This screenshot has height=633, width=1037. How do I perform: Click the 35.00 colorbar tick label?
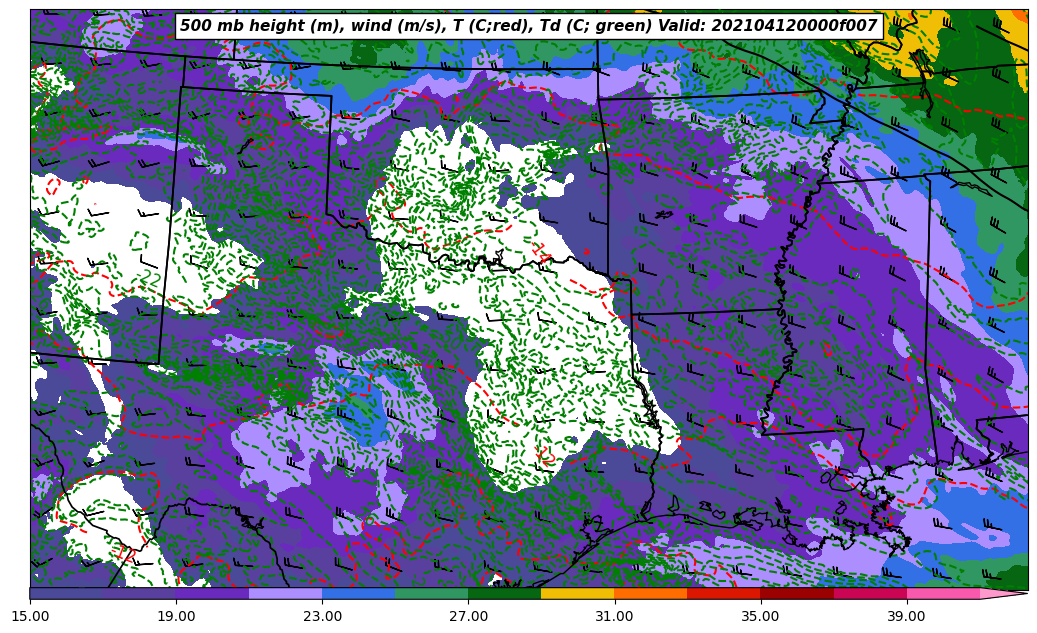(x=760, y=616)
